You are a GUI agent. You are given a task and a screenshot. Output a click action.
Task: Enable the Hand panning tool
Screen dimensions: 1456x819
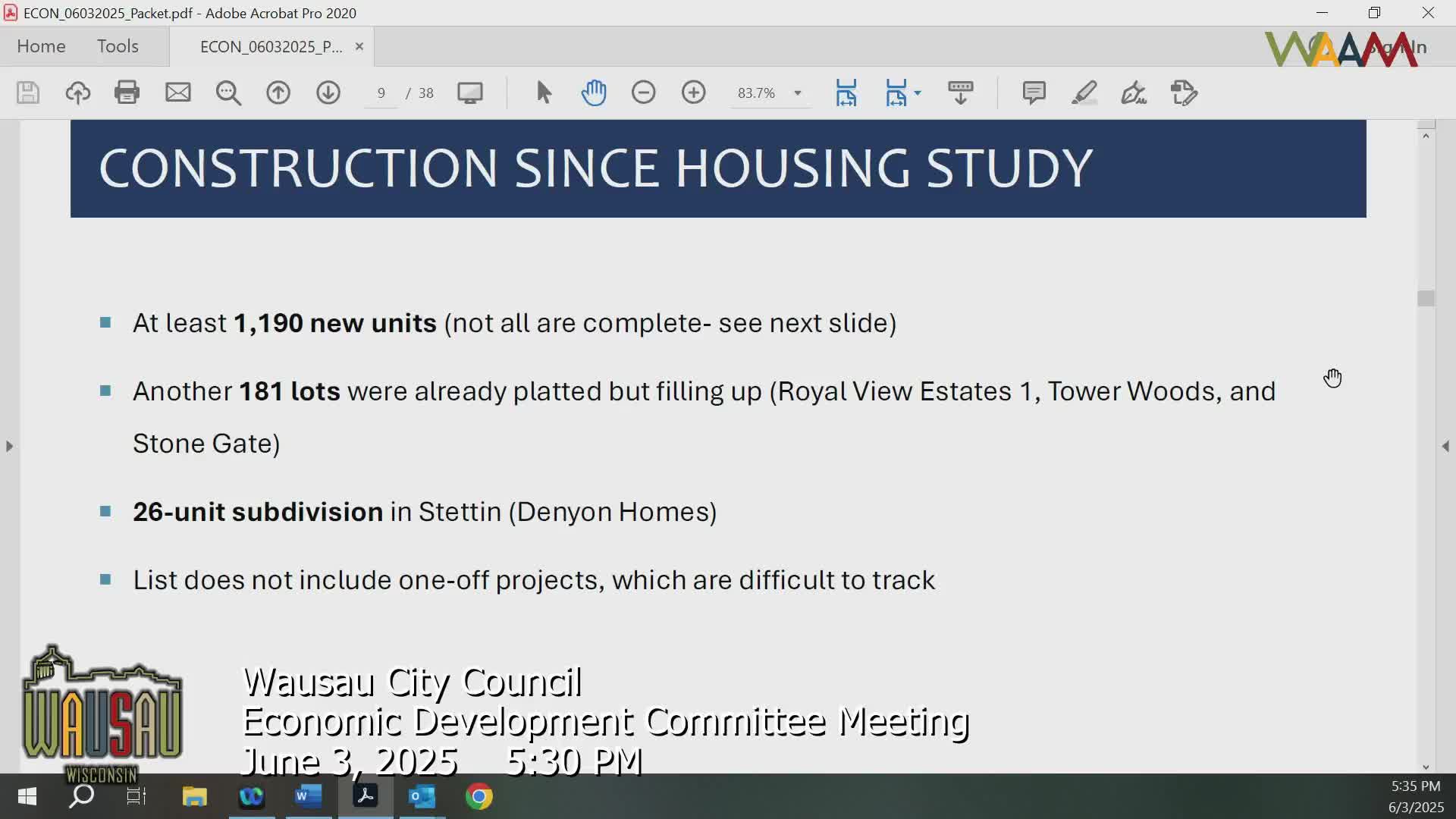pos(595,93)
